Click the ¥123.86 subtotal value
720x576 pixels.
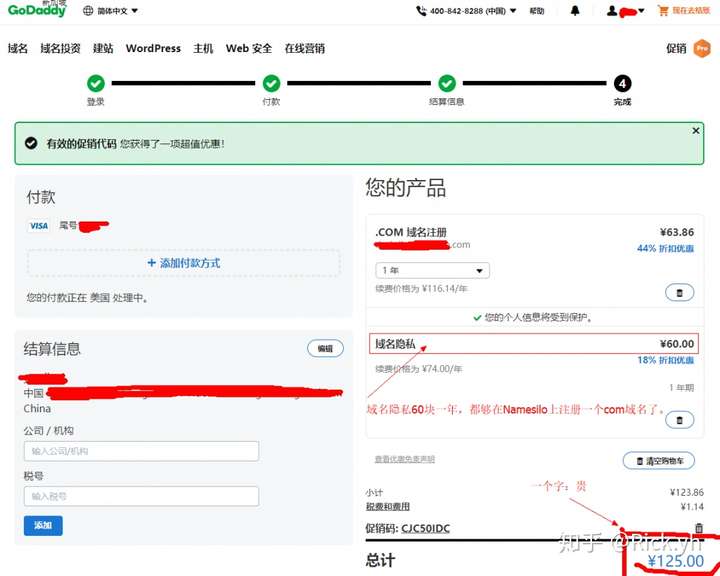pos(686,492)
